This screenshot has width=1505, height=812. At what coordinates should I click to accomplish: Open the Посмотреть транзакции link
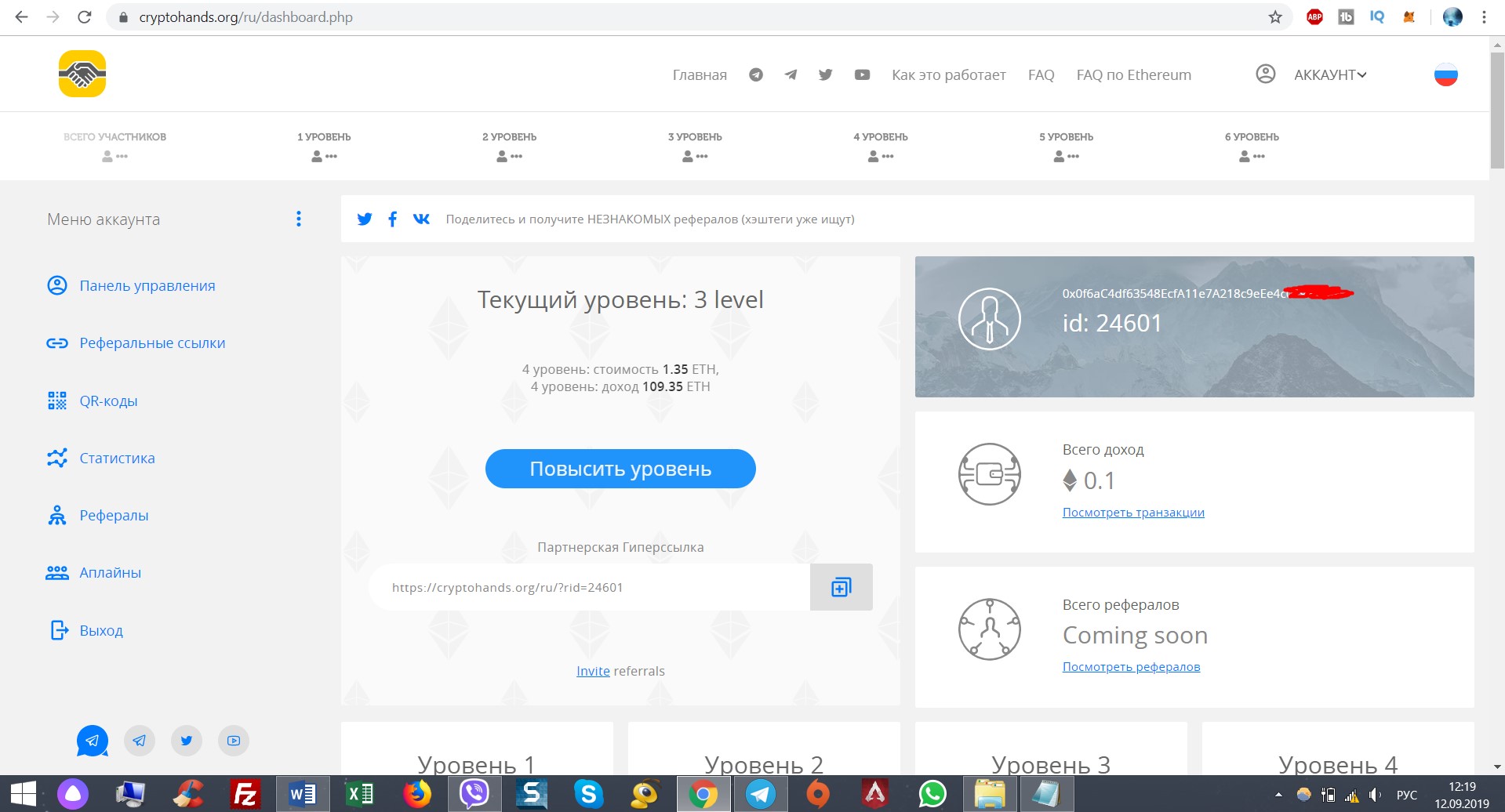click(x=1133, y=512)
